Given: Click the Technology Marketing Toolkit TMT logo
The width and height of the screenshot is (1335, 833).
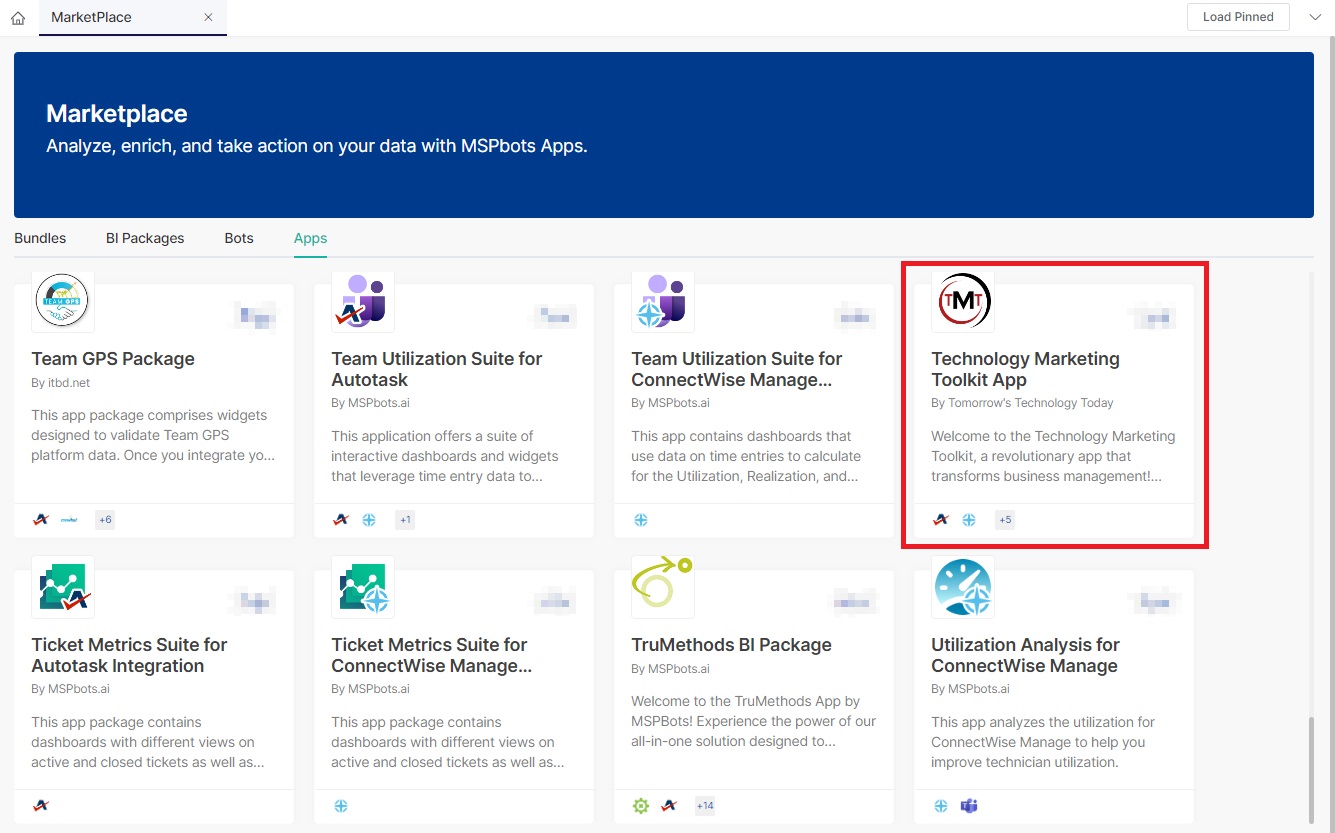Looking at the screenshot, I should 962,300.
